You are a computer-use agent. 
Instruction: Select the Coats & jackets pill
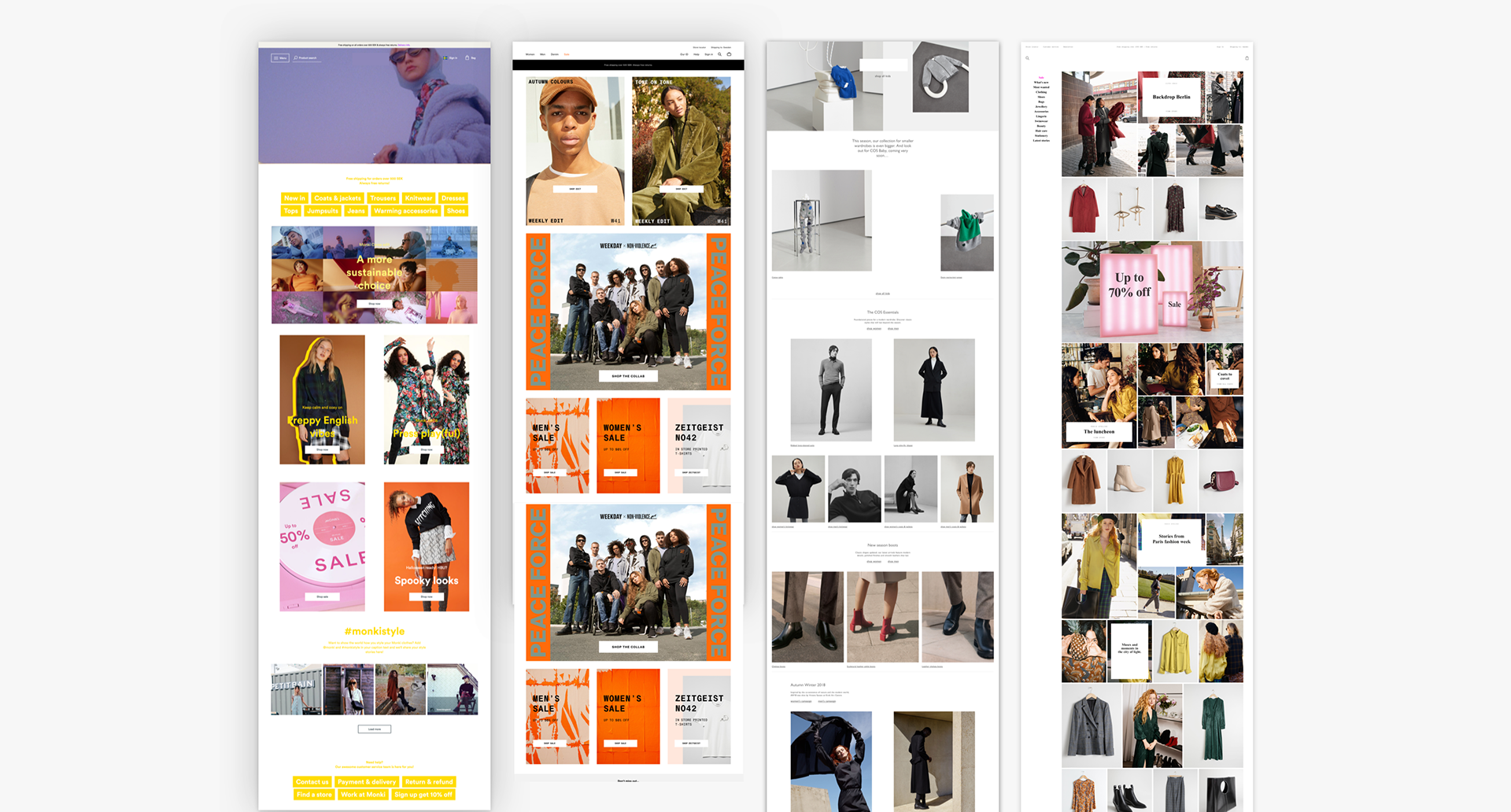338,198
